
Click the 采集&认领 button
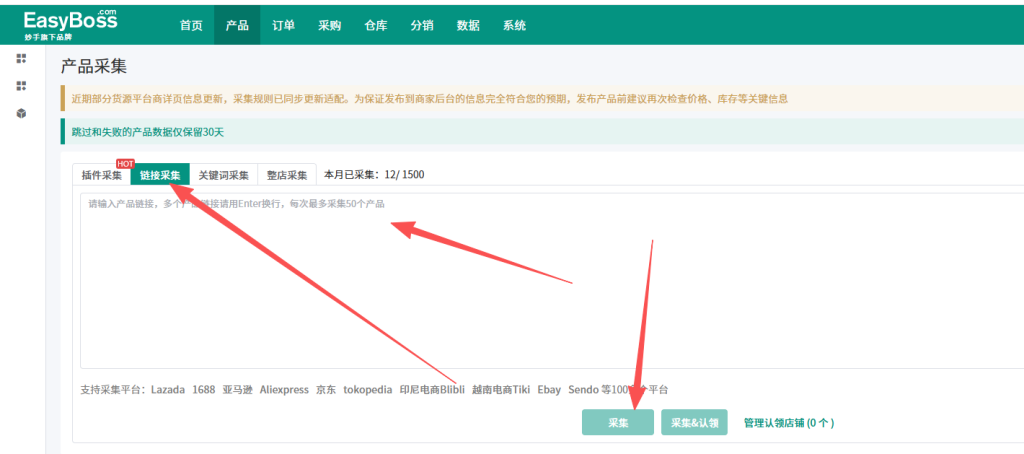click(x=694, y=423)
